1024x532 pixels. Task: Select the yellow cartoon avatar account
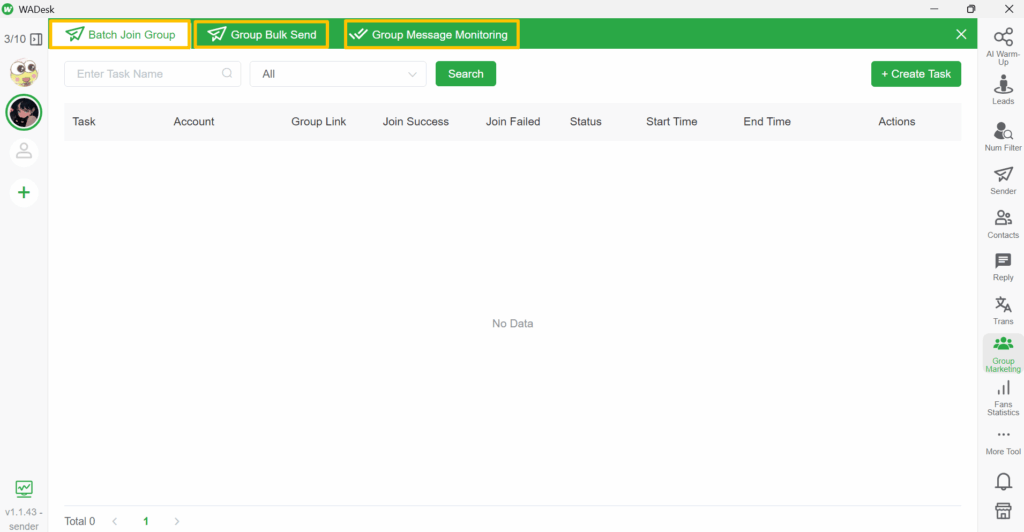(24, 72)
